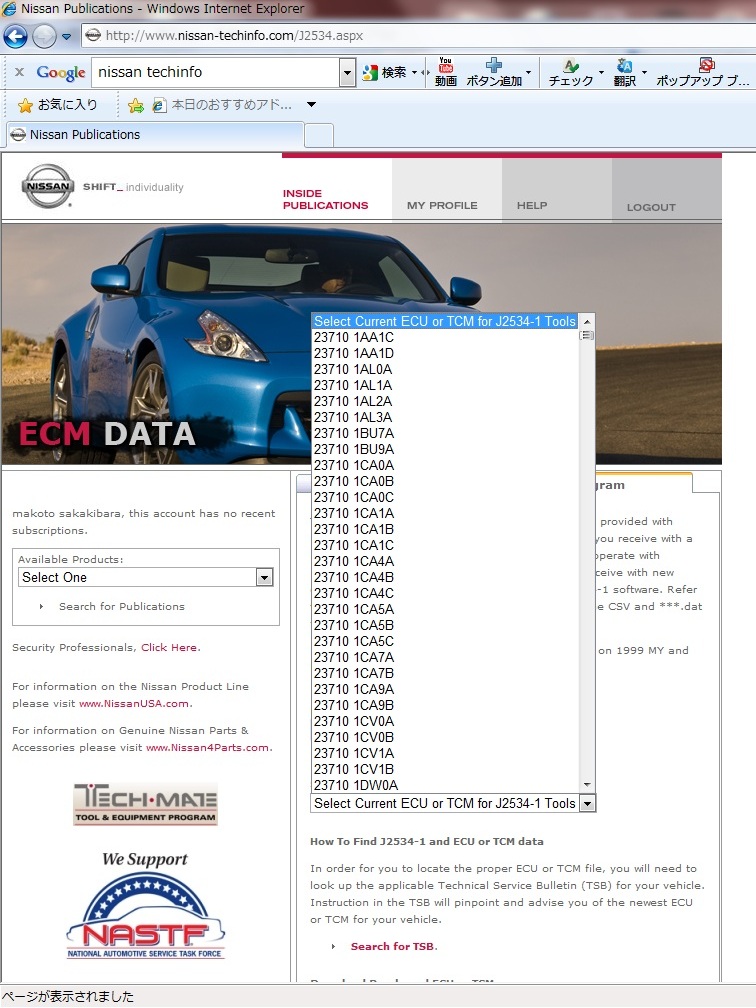
Task: Choose 23710 1CA0B from the list
Action: click(445, 482)
